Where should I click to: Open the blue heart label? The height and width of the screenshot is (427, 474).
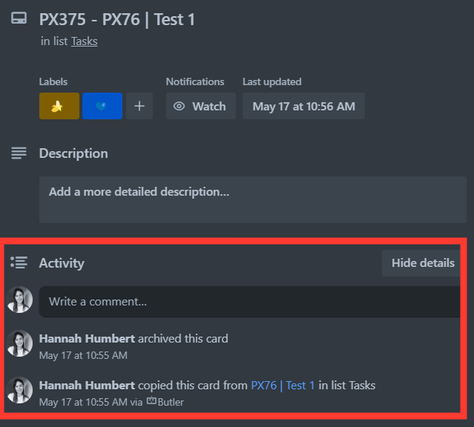click(102, 106)
